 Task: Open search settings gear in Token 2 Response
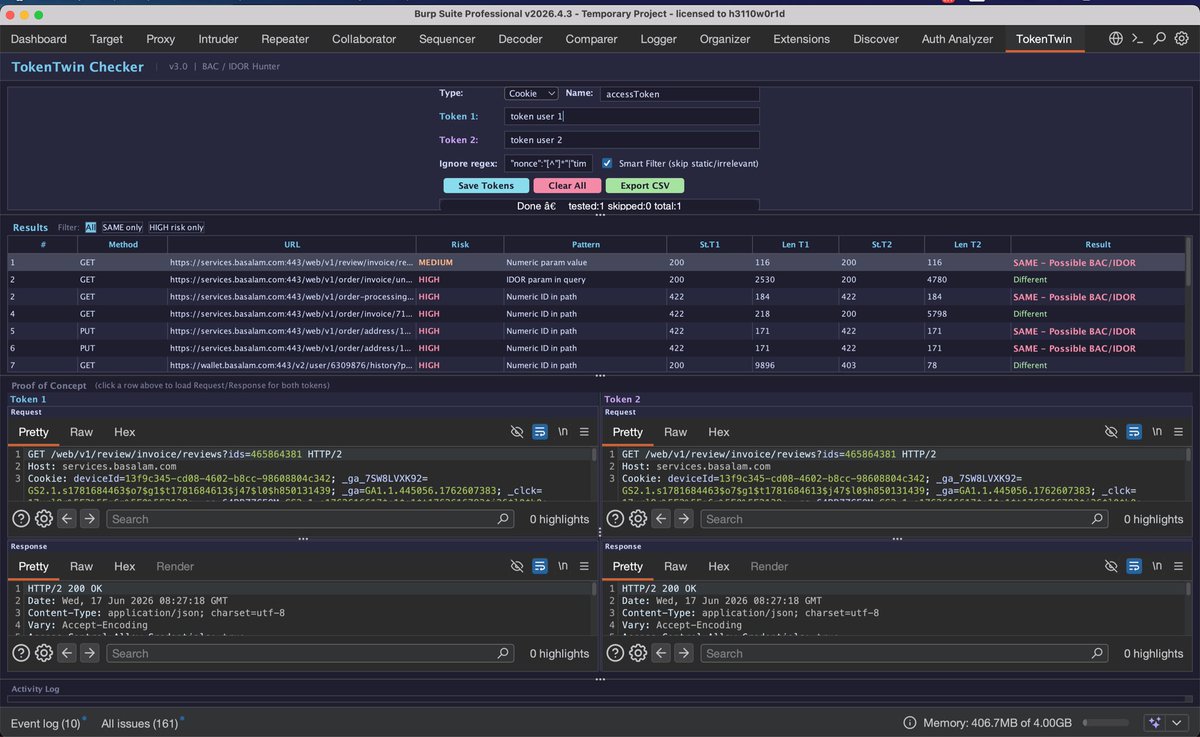tap(638, 653)
